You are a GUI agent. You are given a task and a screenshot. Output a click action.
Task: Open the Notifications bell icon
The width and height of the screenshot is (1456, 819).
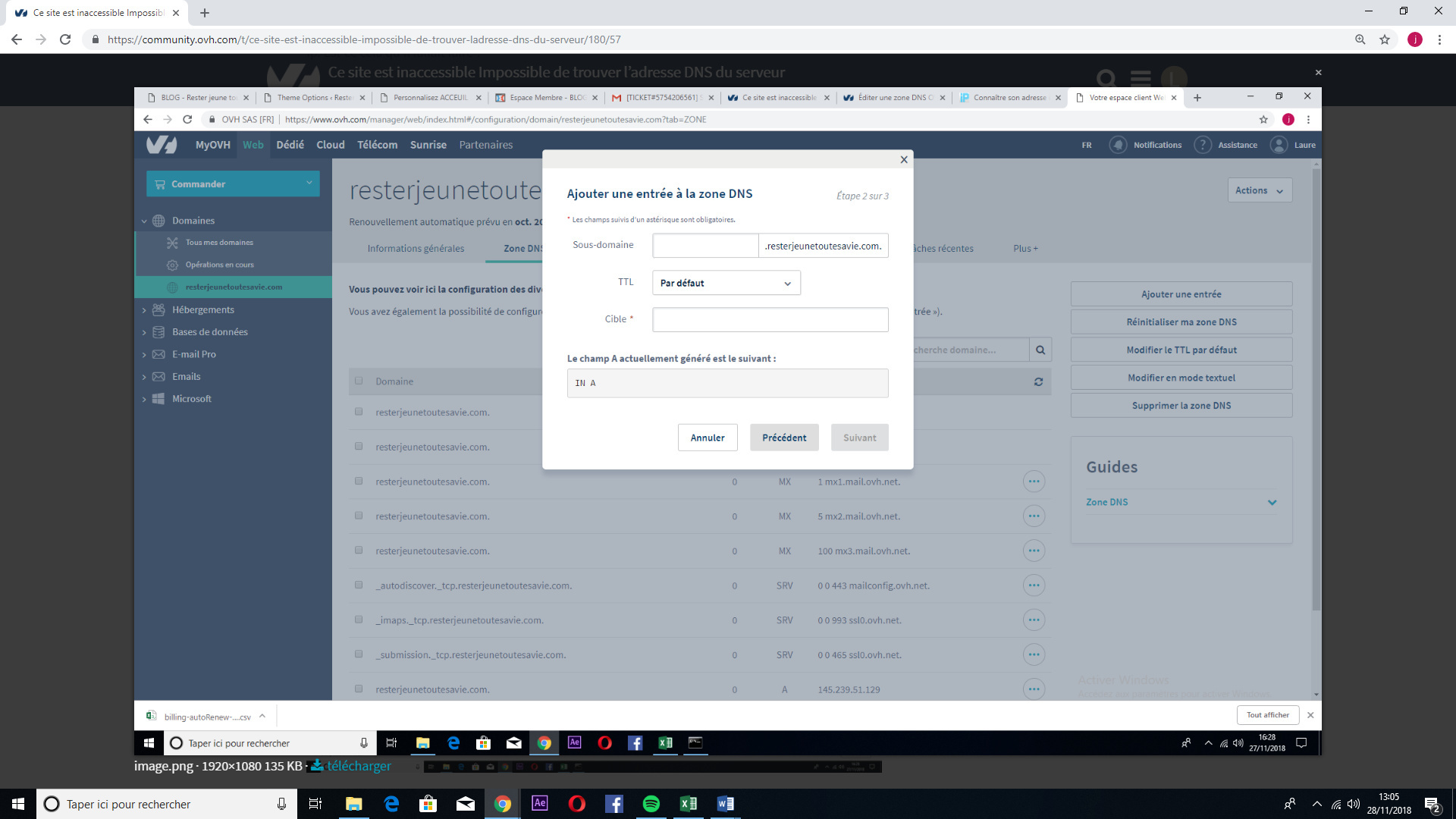click(x=1118, y=145)
